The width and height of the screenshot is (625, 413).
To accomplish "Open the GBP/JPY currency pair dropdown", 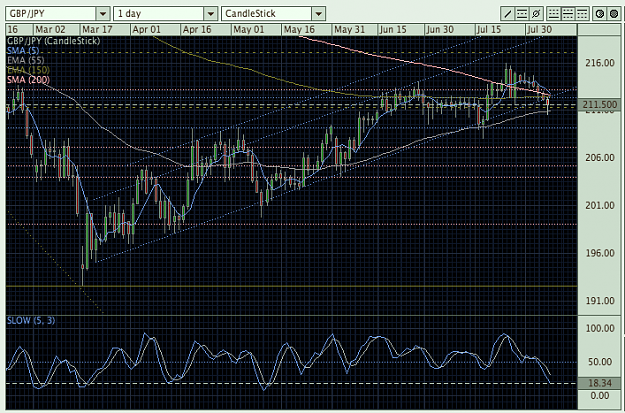I will coord(103,14).
